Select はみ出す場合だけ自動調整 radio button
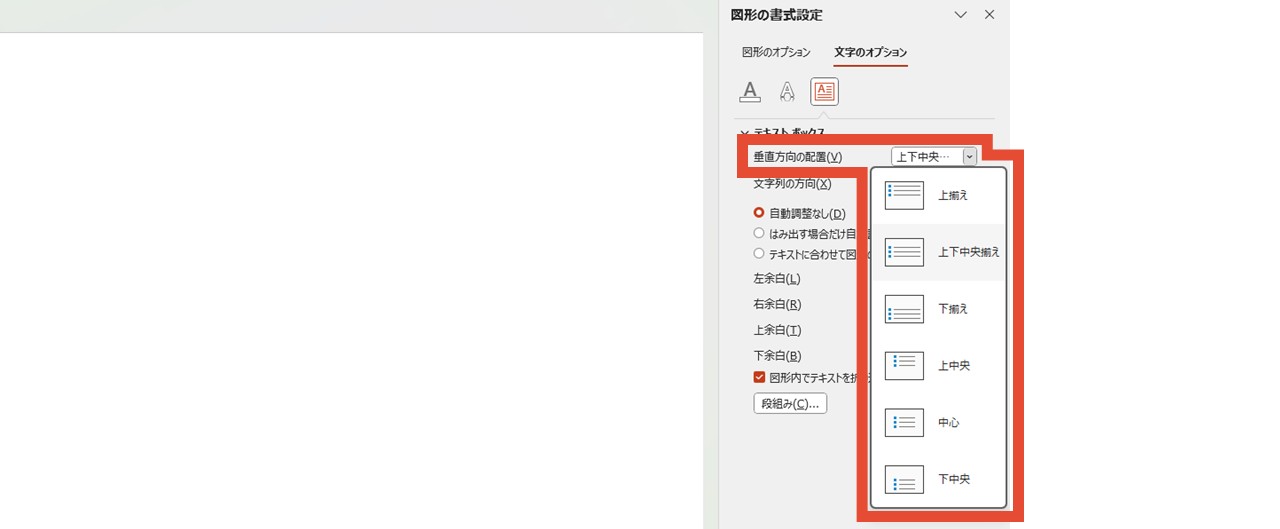 (x=759, y=233)
